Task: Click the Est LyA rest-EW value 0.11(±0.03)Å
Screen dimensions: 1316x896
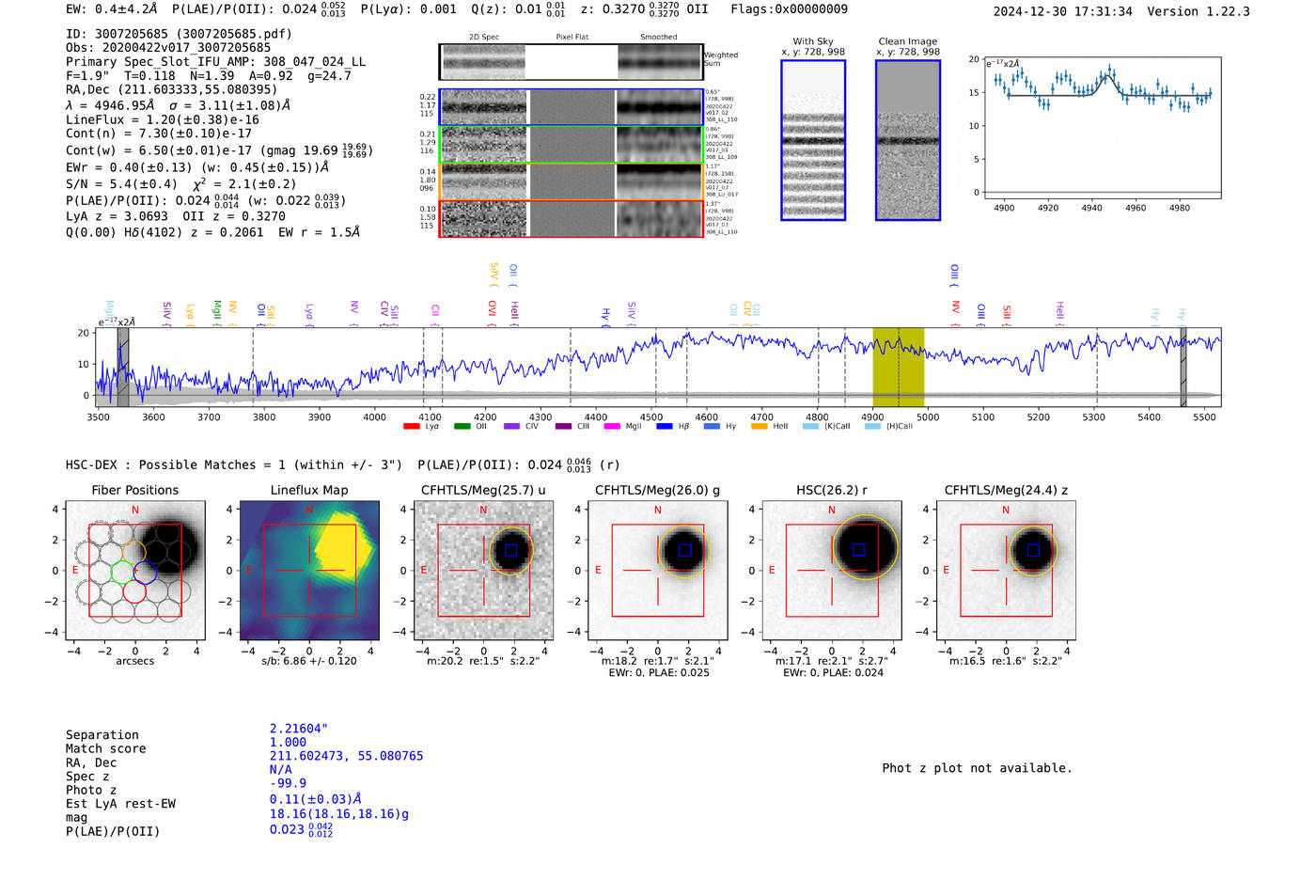Action: [x=316, y=799]
